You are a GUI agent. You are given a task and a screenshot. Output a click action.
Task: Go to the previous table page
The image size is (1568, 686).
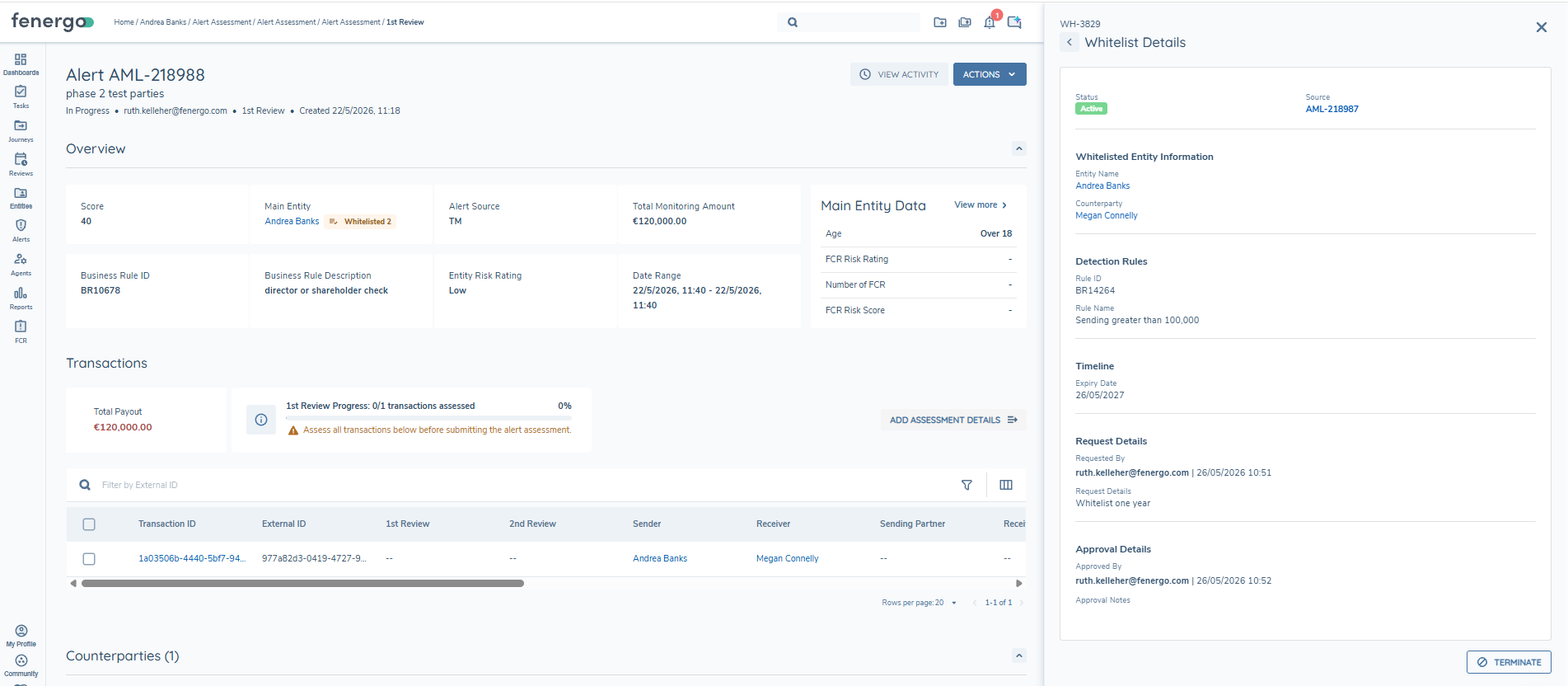pos(975,603)
